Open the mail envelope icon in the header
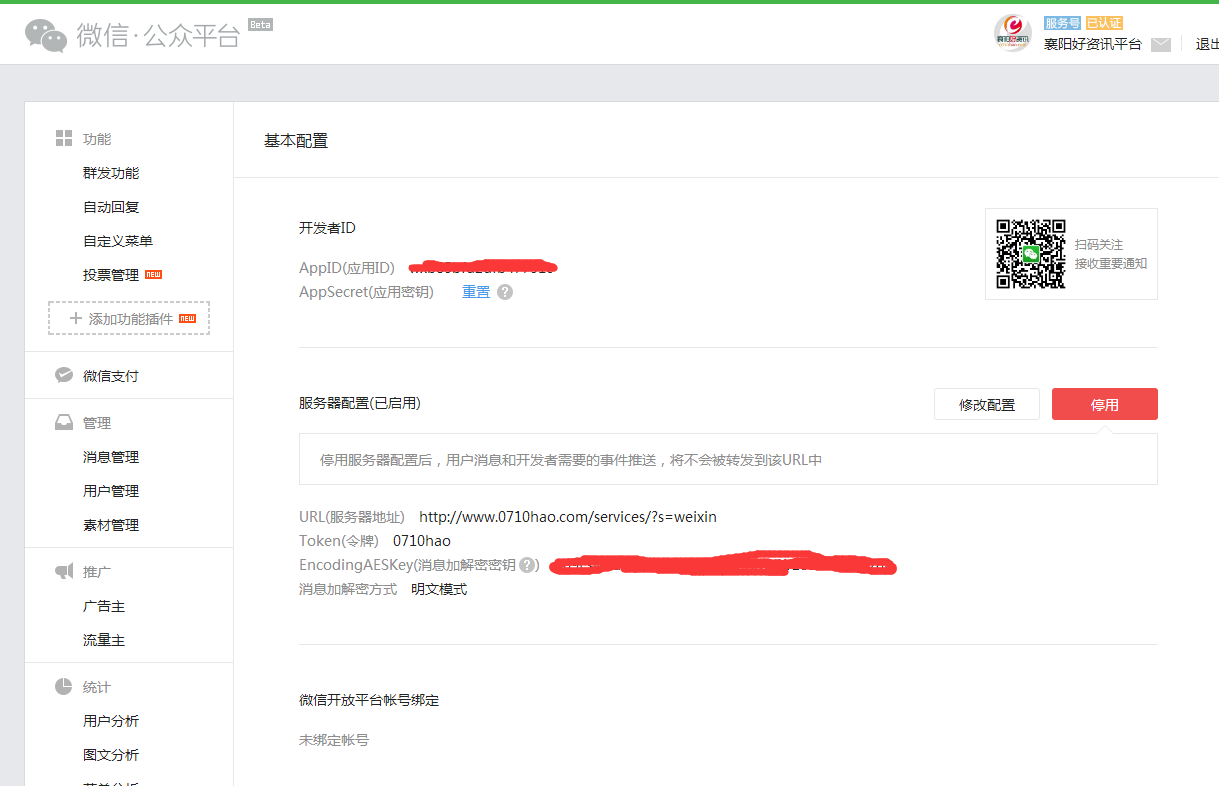The image size is (1219, 786). pos(1160,44)
